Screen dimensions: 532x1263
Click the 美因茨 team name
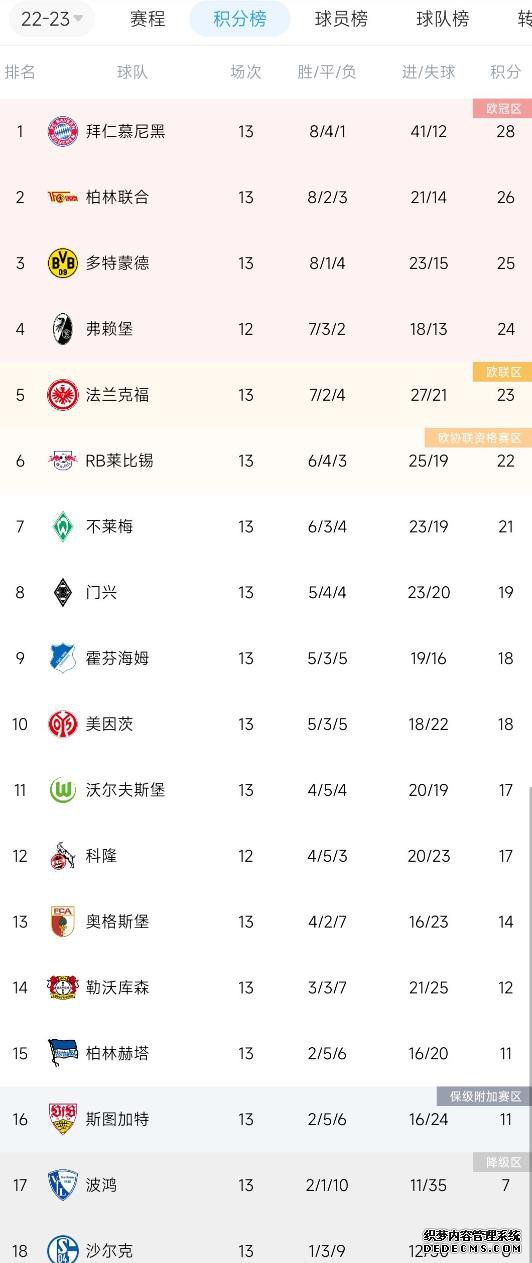[x=109, y=724]
